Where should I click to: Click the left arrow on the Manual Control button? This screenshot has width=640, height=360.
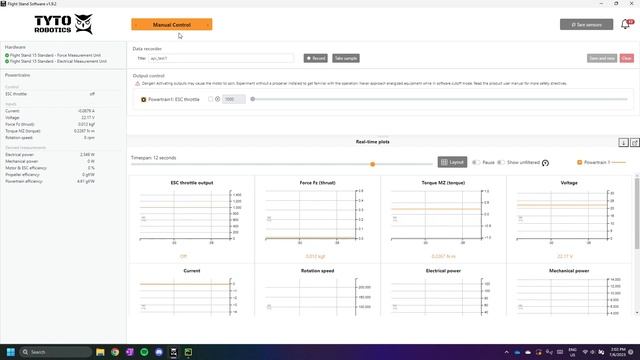click(x=136, y=25)
